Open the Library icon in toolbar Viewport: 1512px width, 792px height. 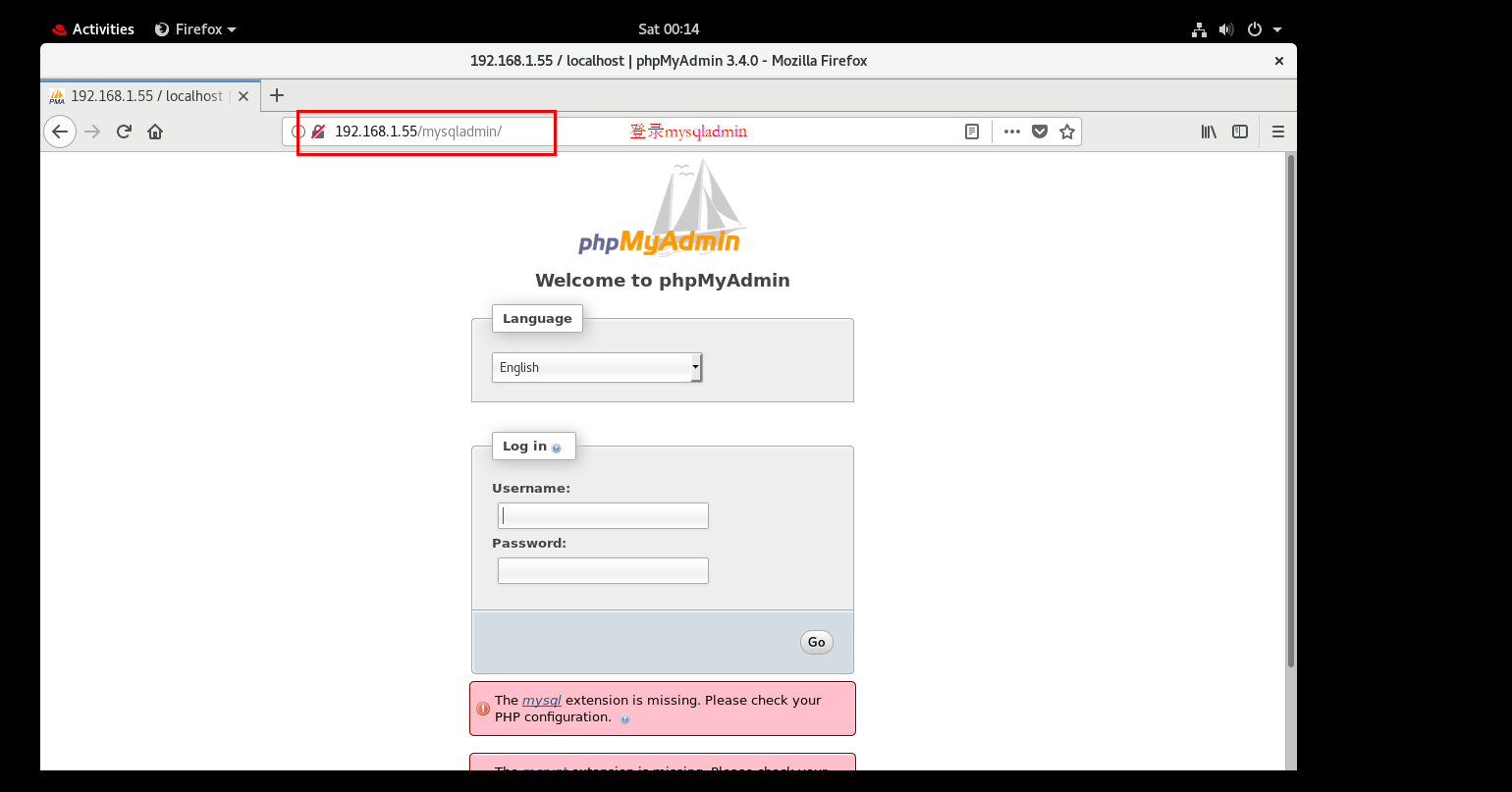point(1209,132)
